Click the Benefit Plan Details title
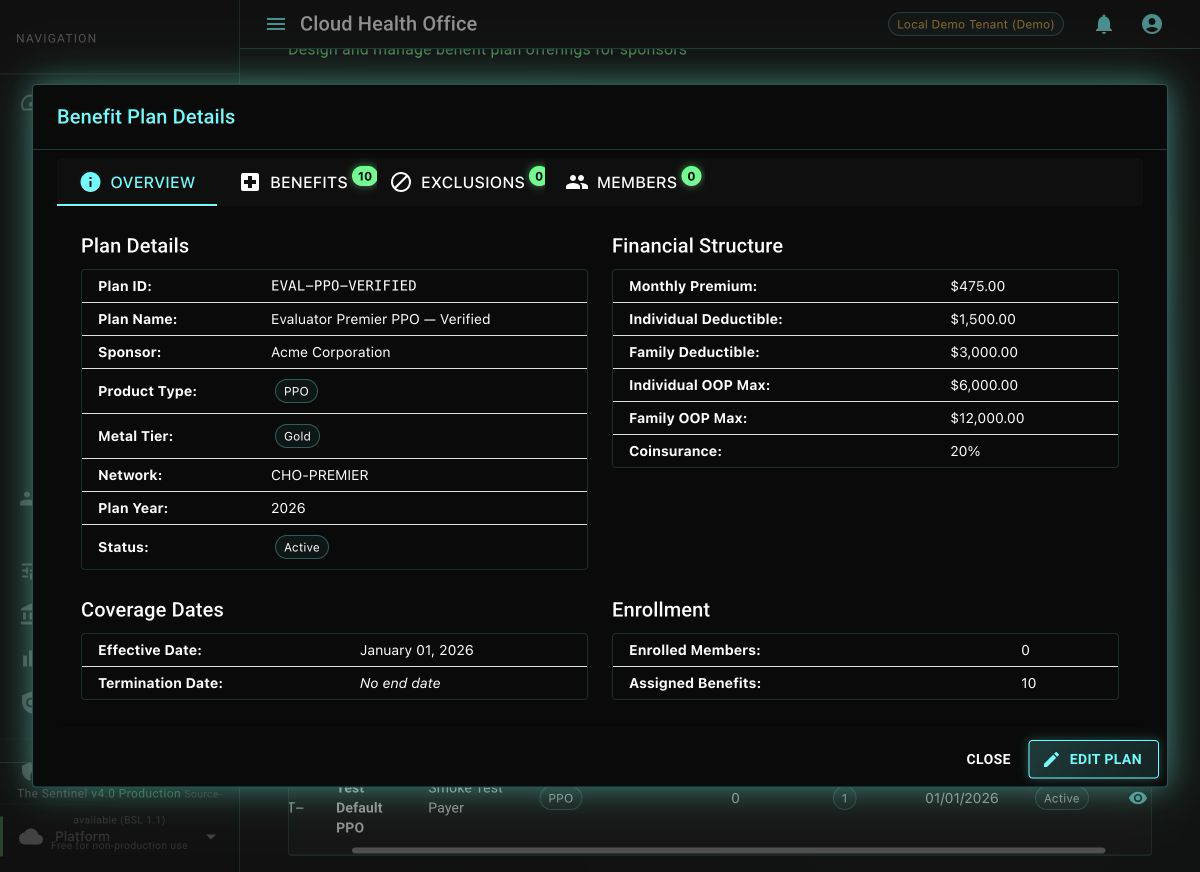 pos(146,116)
